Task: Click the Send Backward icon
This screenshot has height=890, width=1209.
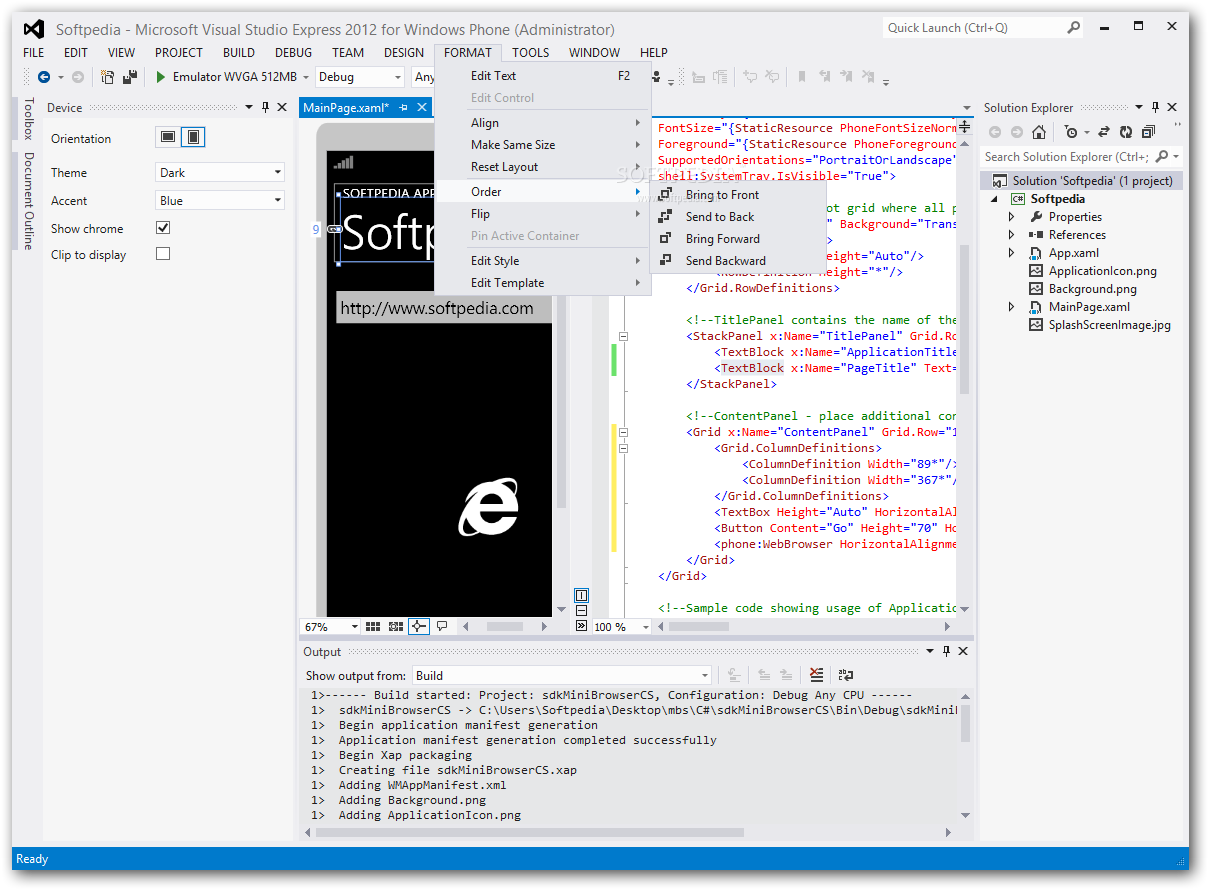Action: pyautogui.click(x=666, y=260)
